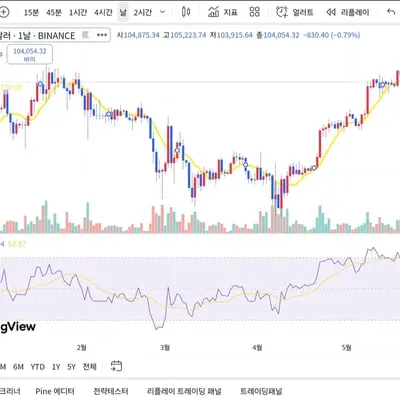The height and width of the screenshot is (400, 400).
Task: Select the 15분 timeframe
Action: (31, 13)
